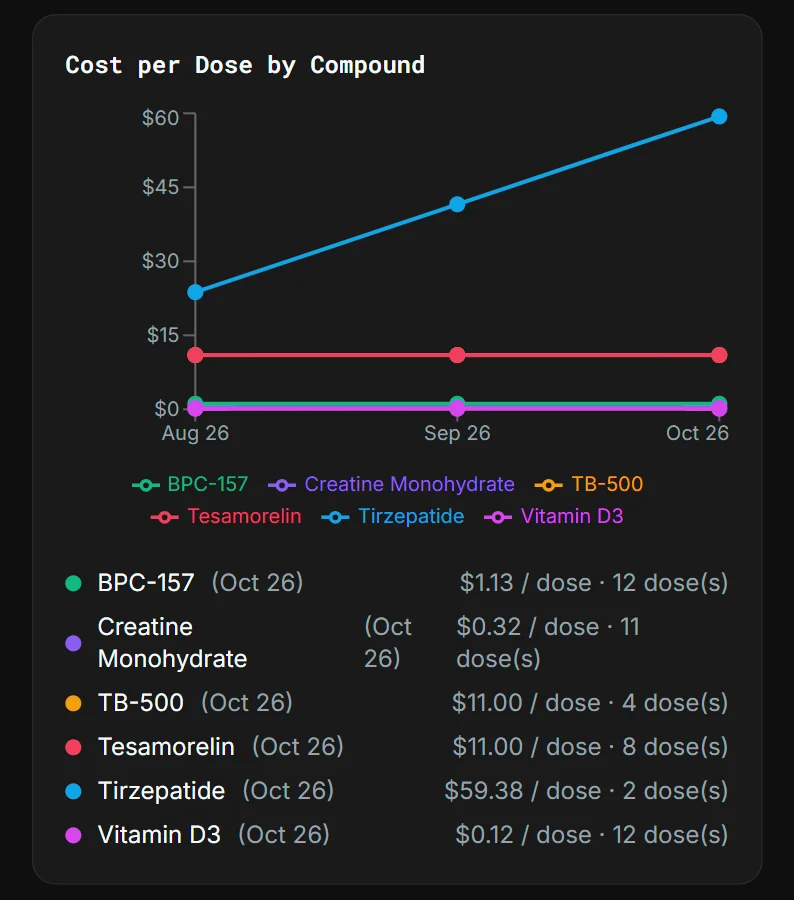
Task: Click $0.12 / dose · 12 dose(s) value
Action: pos(592,835)
